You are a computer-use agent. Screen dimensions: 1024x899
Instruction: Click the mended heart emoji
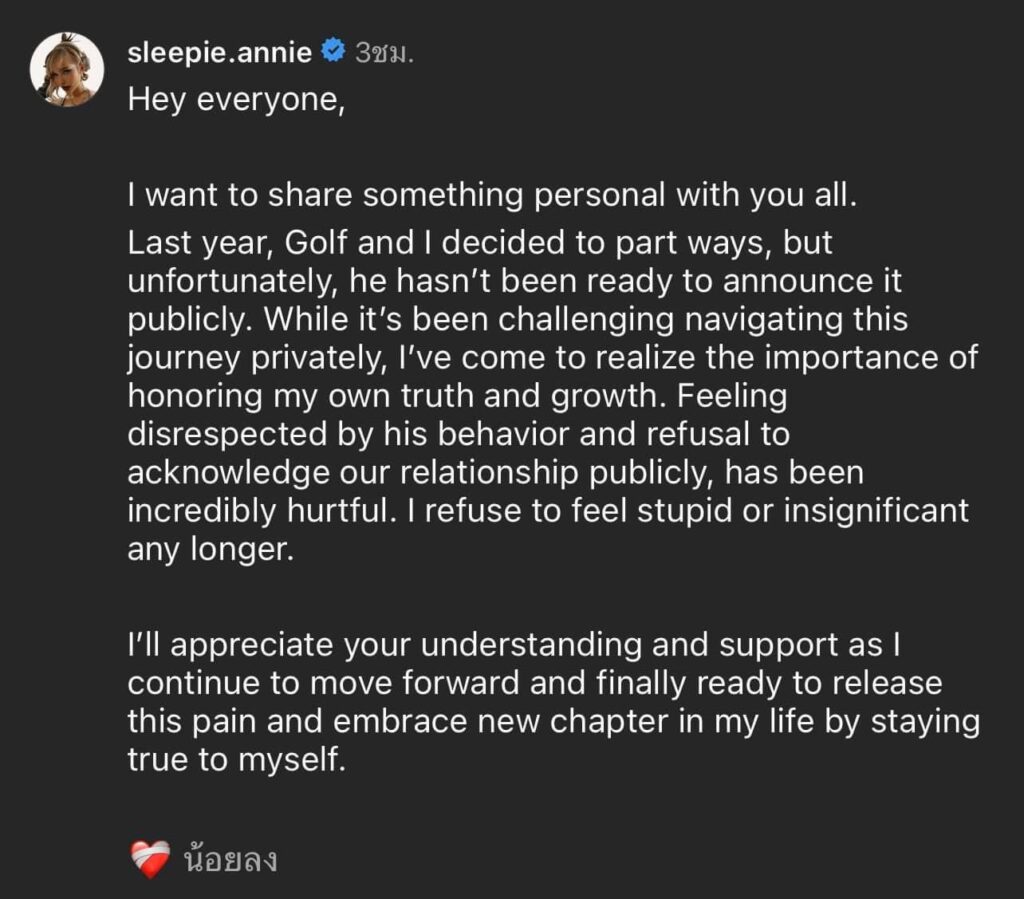(x=150, y=860)
